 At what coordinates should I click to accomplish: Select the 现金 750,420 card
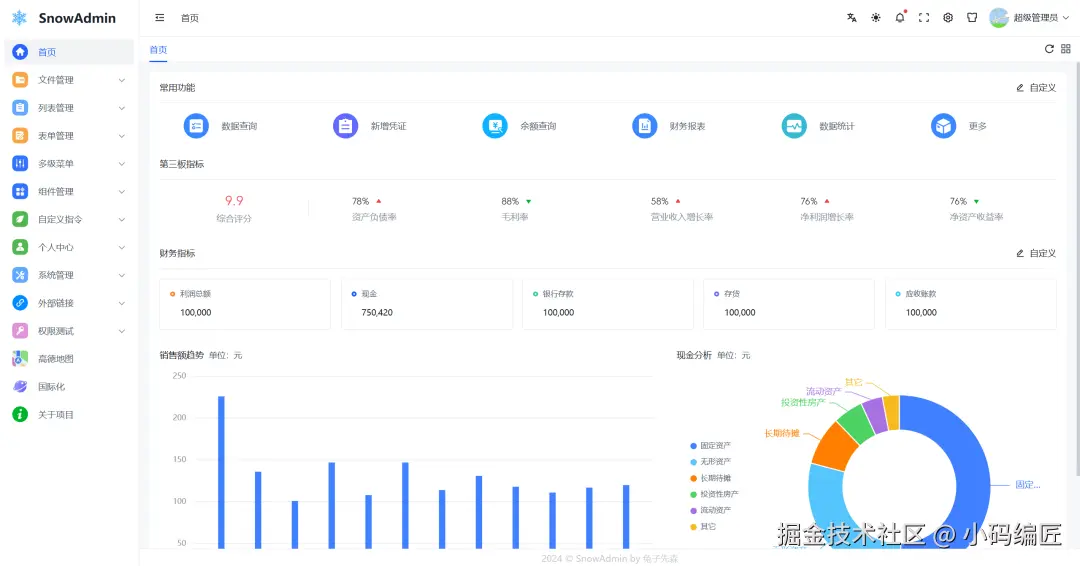(x=427, y=304)
